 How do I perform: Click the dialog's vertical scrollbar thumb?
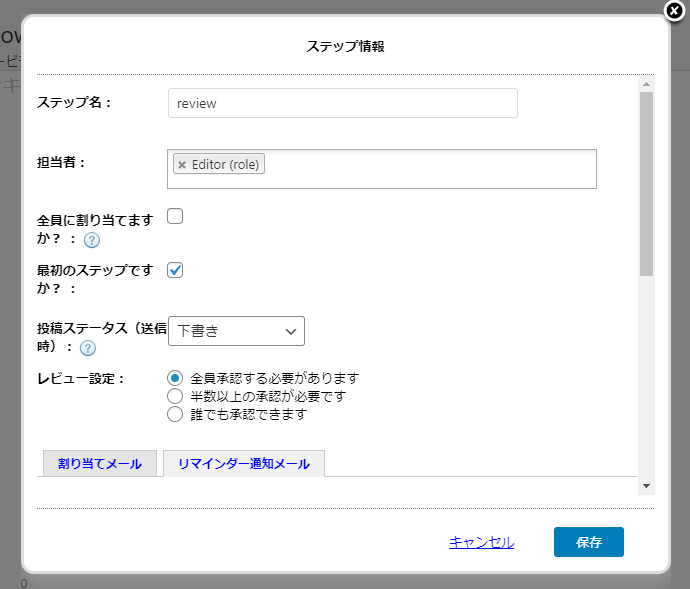[646, 184]
